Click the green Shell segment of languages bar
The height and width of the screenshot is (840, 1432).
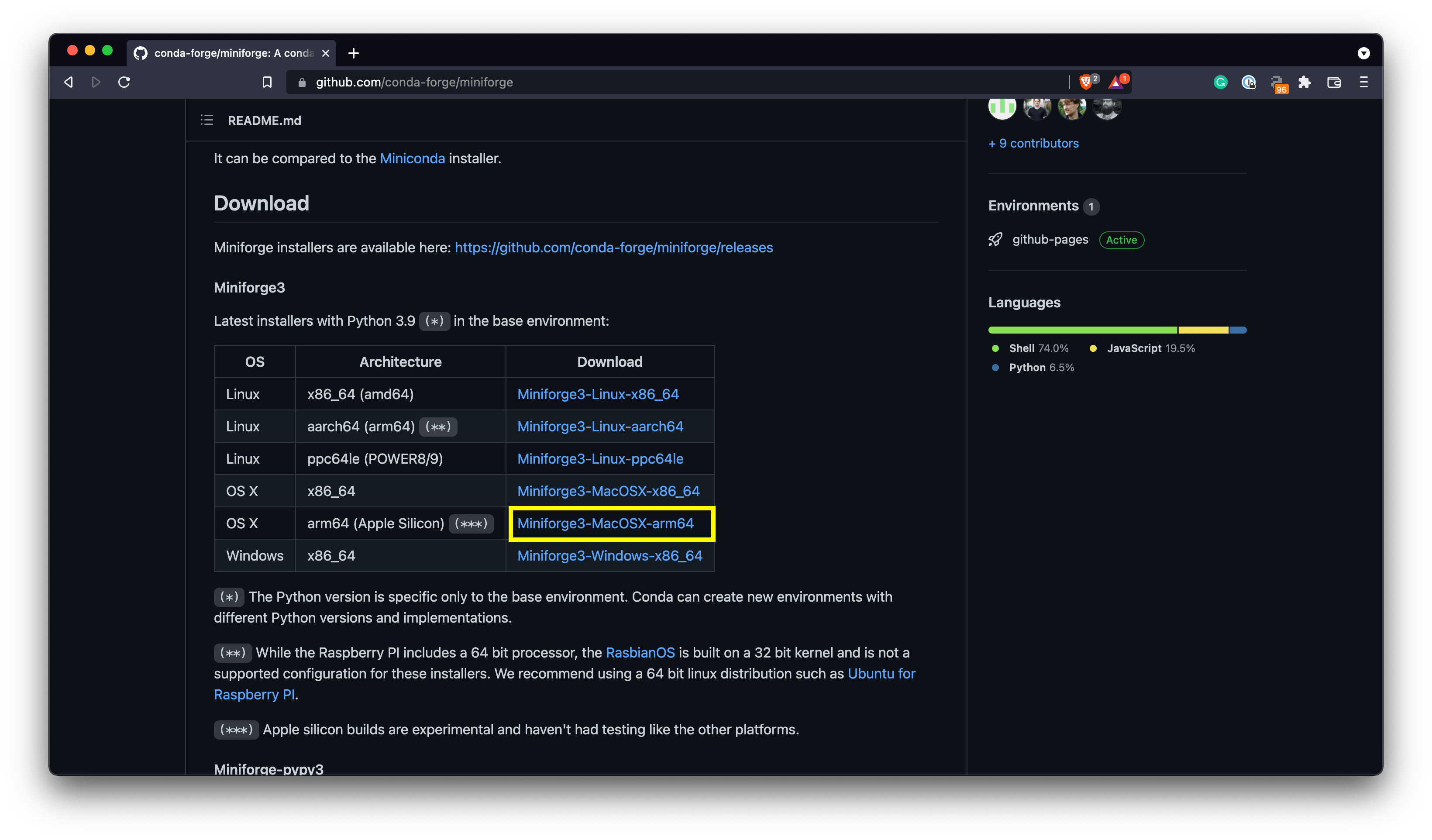coord(1082,330)
